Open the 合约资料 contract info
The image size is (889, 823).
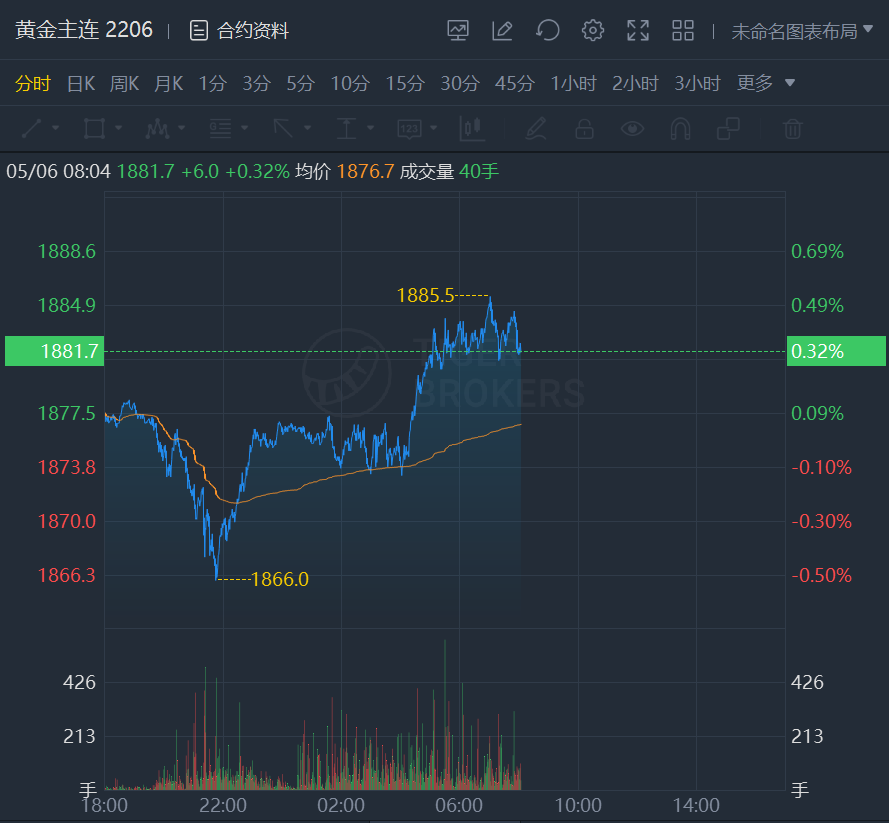[240, 31]
